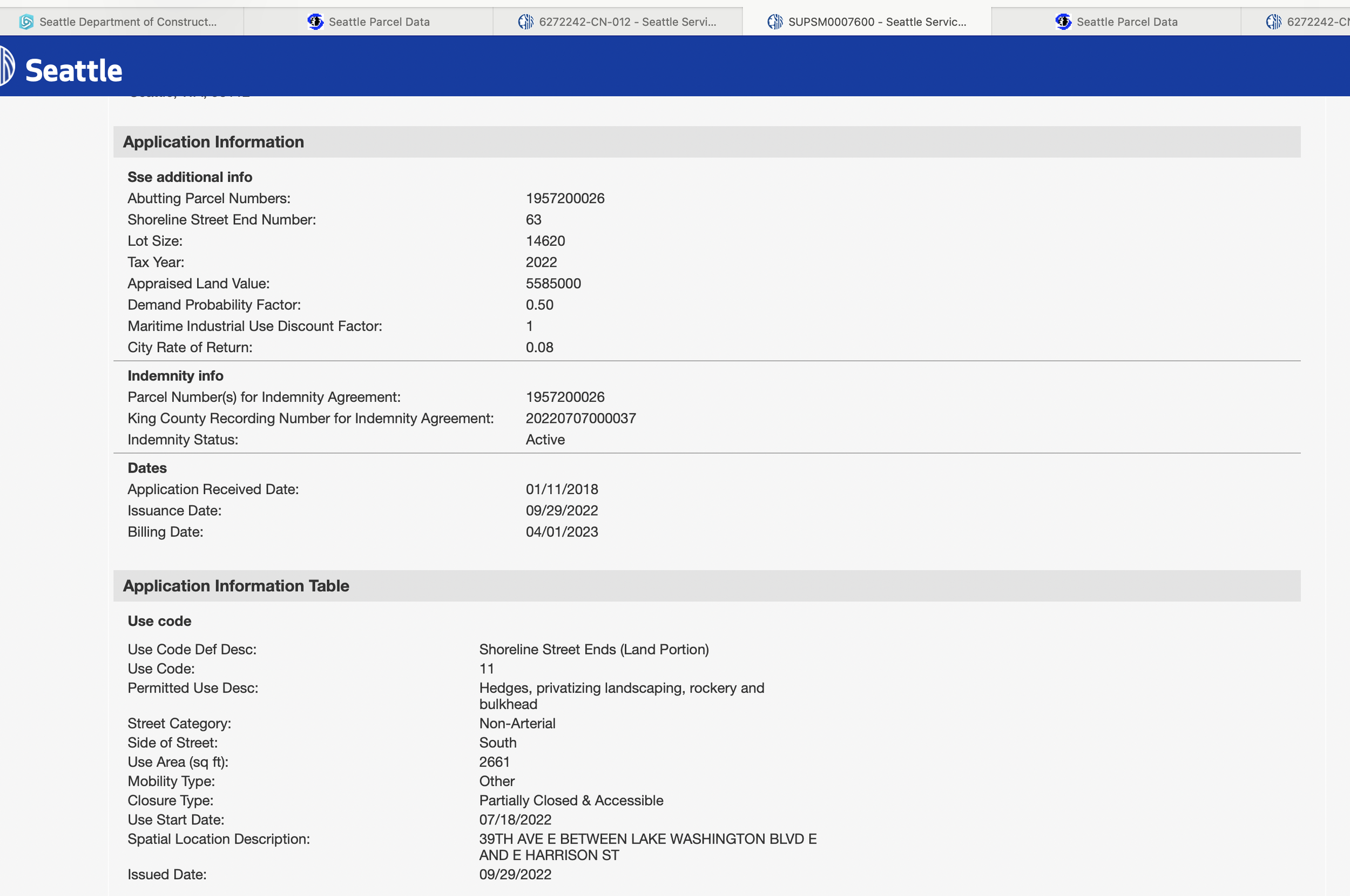Click the favicon on the 6272242-CN-012 tab
The image size is (1350, 896).
pos(525,22)
